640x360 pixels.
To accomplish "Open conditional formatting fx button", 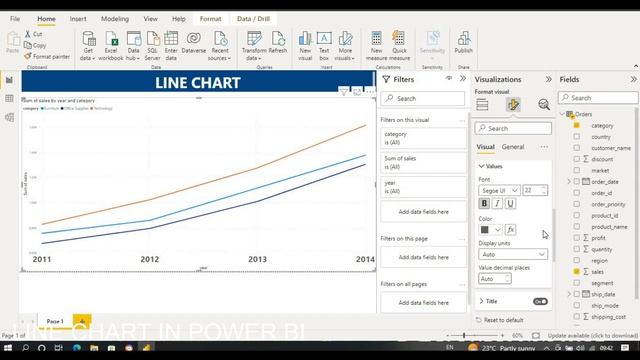I will pos(510,230).
